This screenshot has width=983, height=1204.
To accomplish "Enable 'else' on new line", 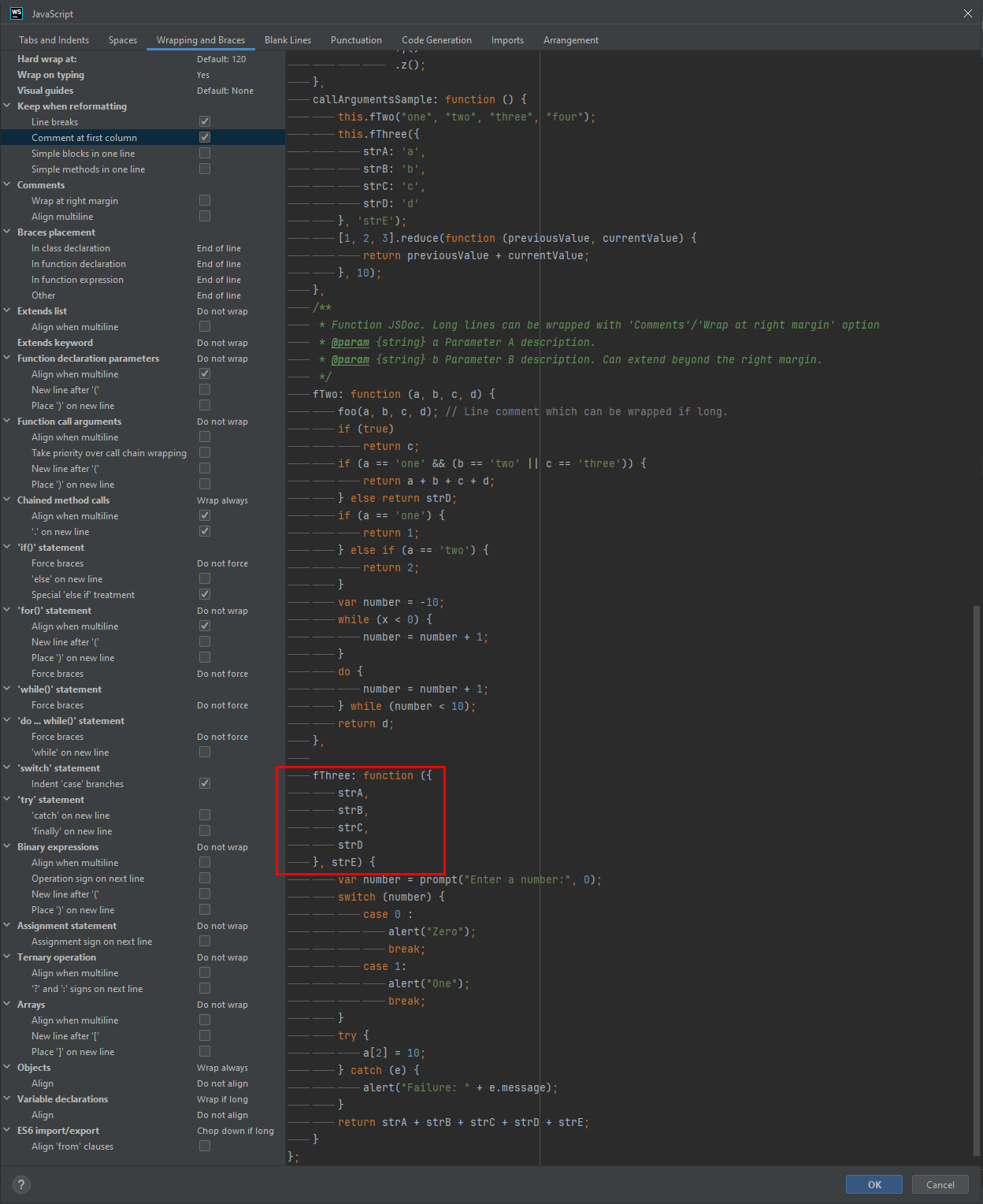I will [205, 578].
